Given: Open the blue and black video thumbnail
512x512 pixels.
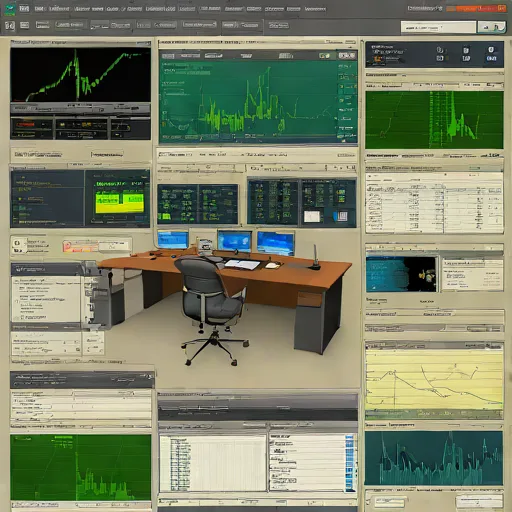Looking at the screenshot, I should [x=401, y=274].
